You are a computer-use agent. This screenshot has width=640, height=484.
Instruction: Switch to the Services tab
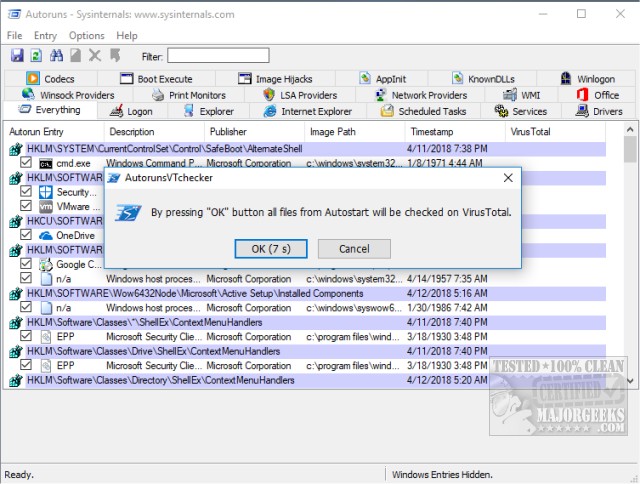click(x=521, y=111)
